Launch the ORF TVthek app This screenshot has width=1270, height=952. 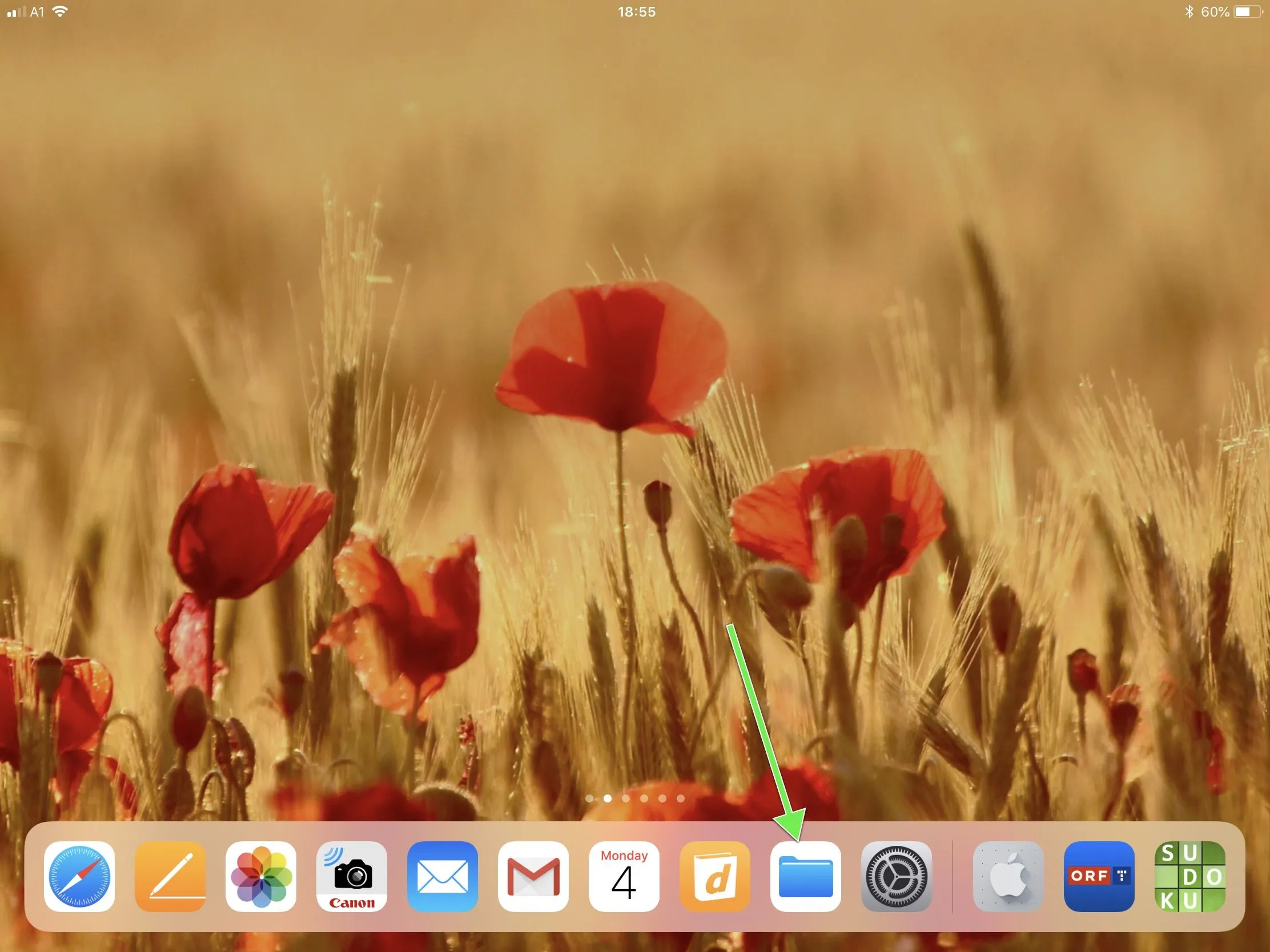click(1099, 876)
